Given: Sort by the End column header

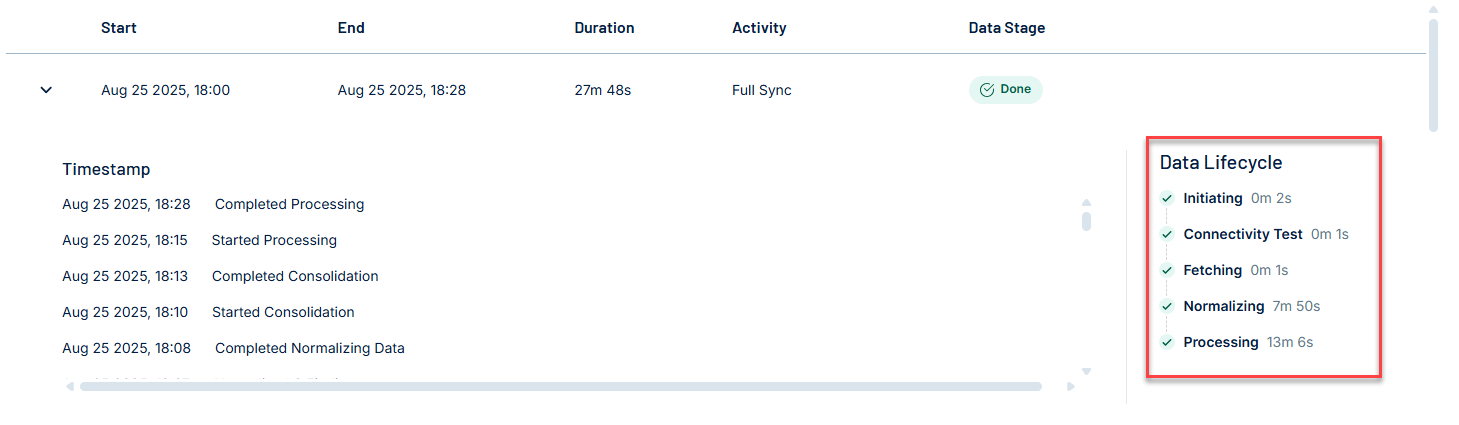Looking at the screenshot, I should point(351,28).
